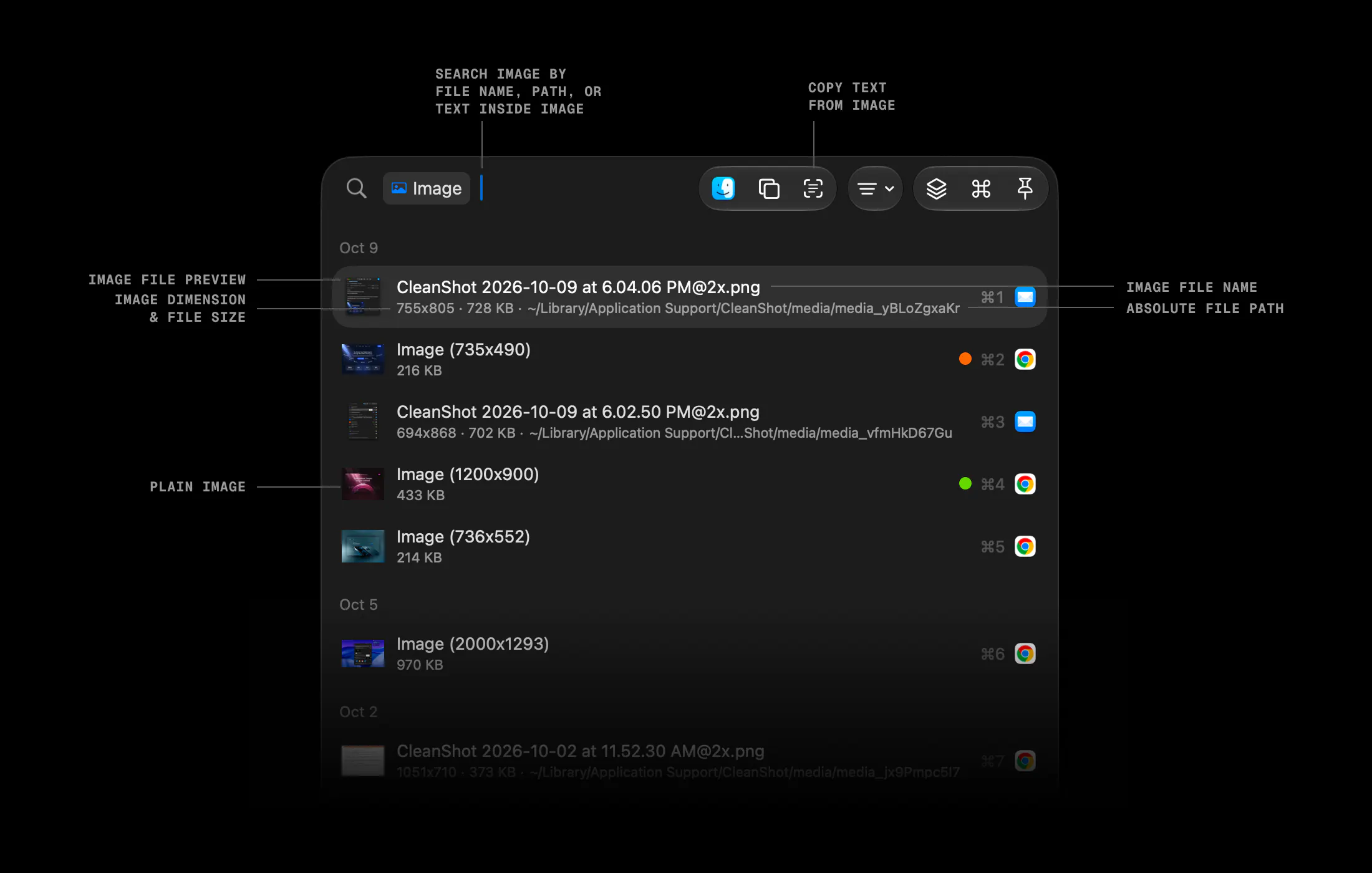Click the green dot on Image (1200x900) row
This screenshot has height=873, width=1372.
[965, 483]
